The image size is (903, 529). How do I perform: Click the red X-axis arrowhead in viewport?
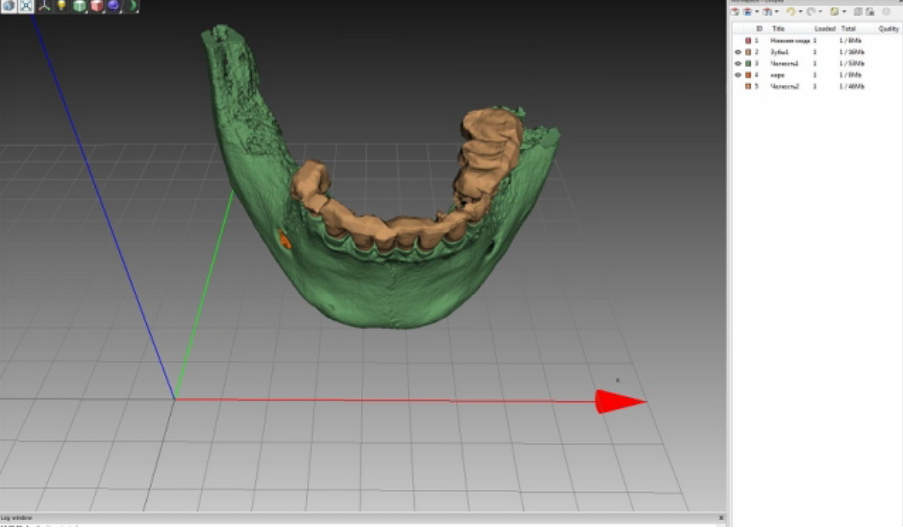pyautogui.click(x=620, y=401)
